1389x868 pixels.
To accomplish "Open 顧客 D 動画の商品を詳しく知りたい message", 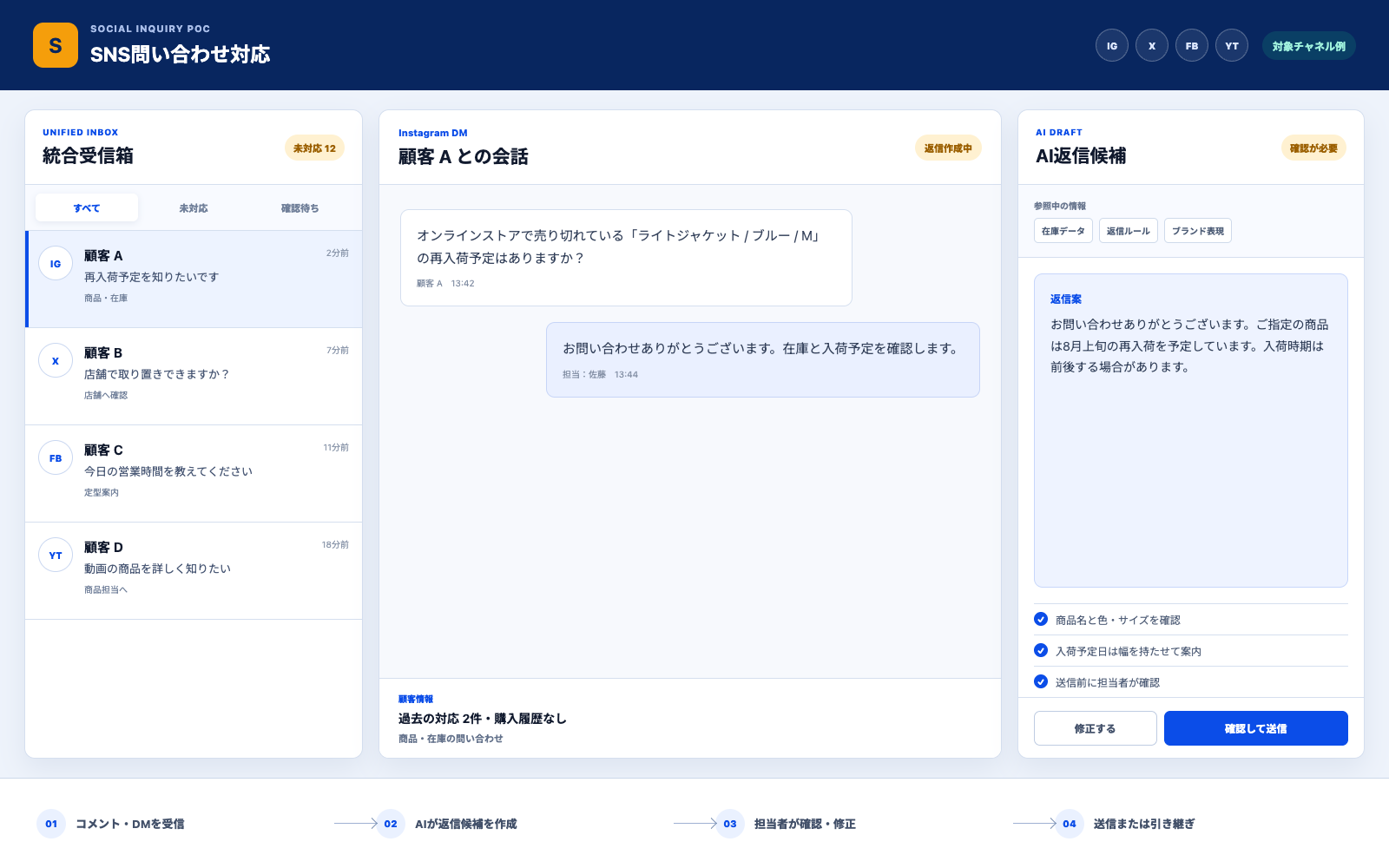I will 194,570.
